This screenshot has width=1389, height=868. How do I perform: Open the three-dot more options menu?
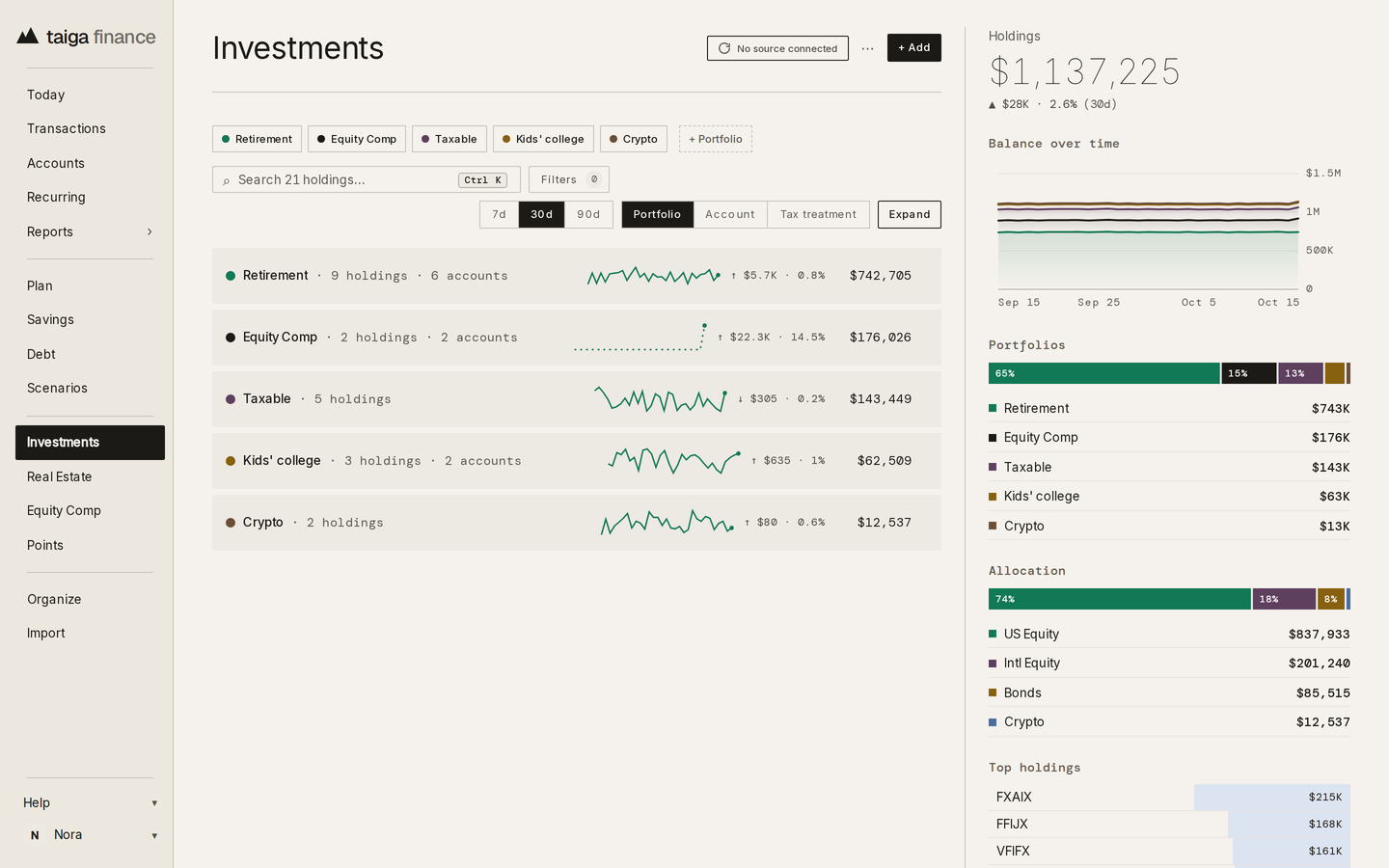(x=868, y=48)
